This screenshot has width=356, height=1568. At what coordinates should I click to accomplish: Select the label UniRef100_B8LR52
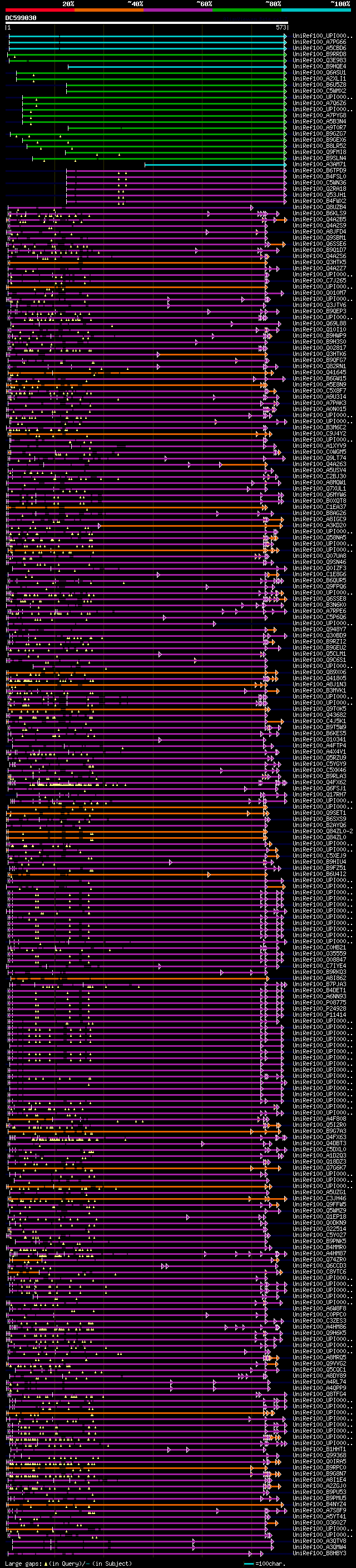pyautogui.click(x=319, y=146)
